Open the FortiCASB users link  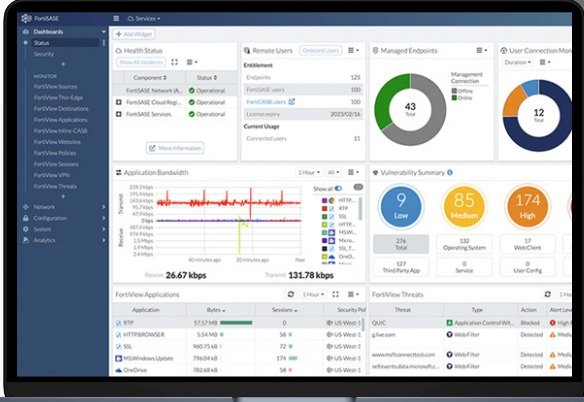click(x=266, y=102)
